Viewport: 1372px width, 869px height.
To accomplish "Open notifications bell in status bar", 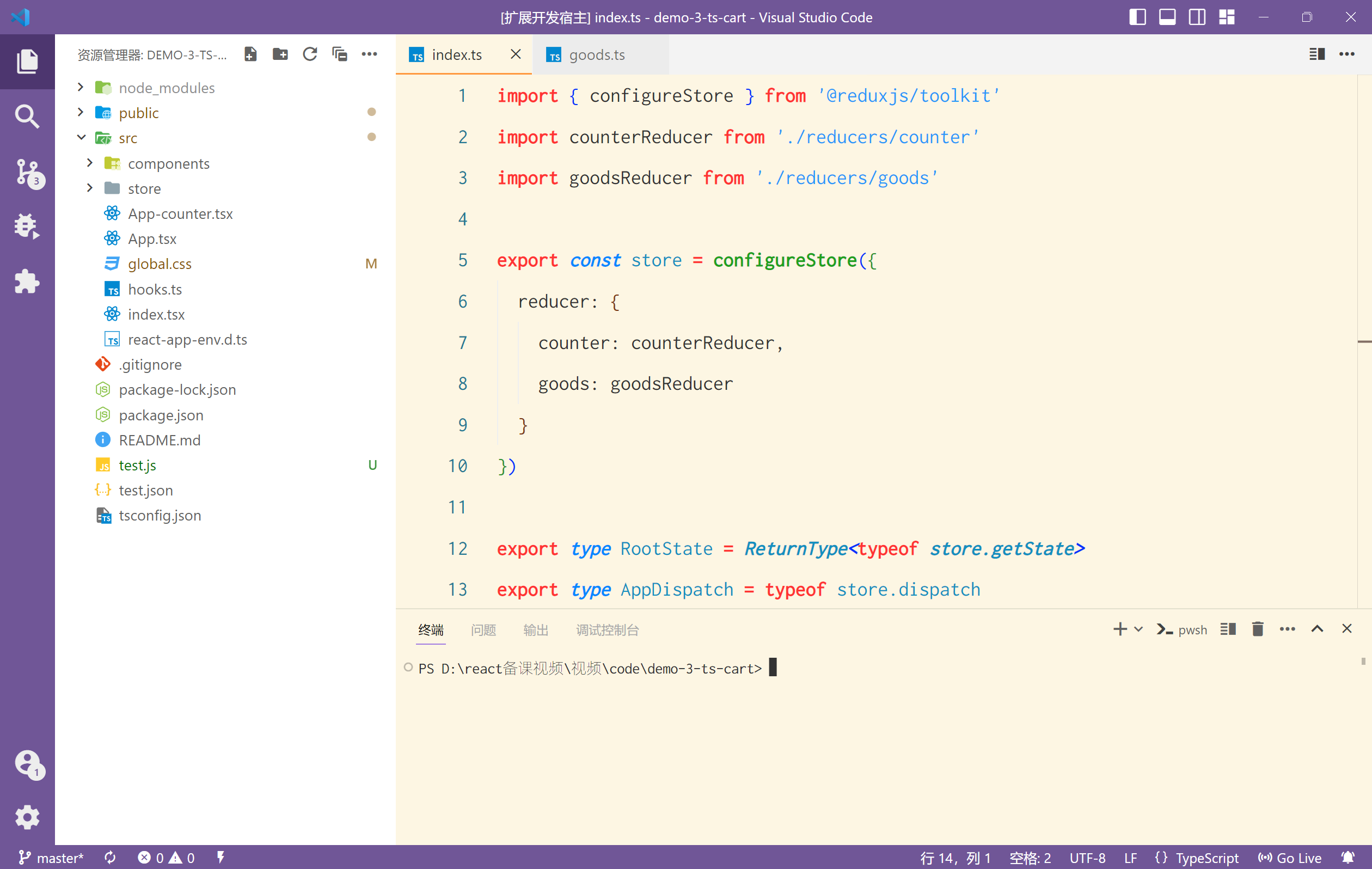I will tap(1347, 858).
